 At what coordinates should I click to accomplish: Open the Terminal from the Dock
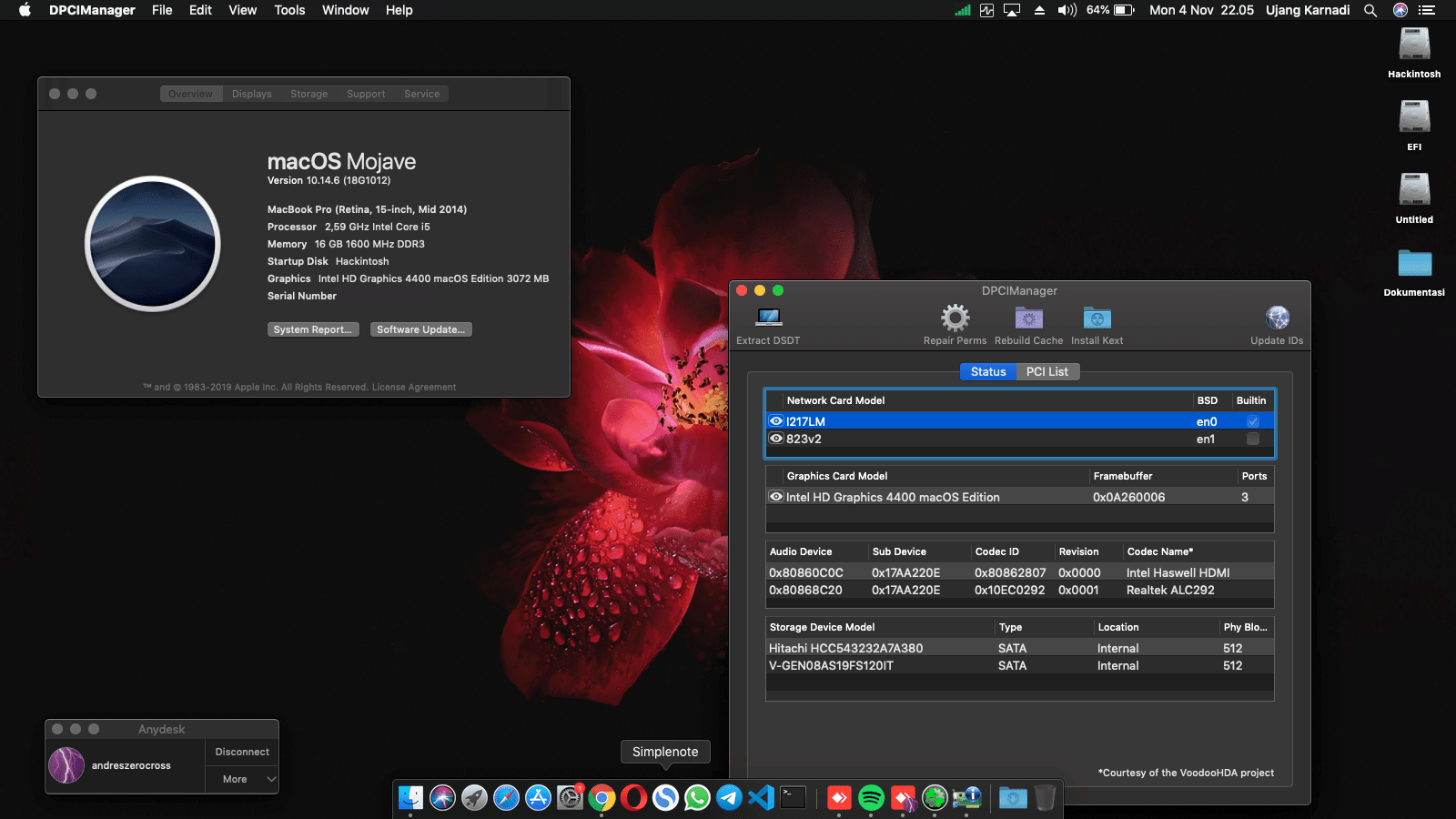coord(794,798)
